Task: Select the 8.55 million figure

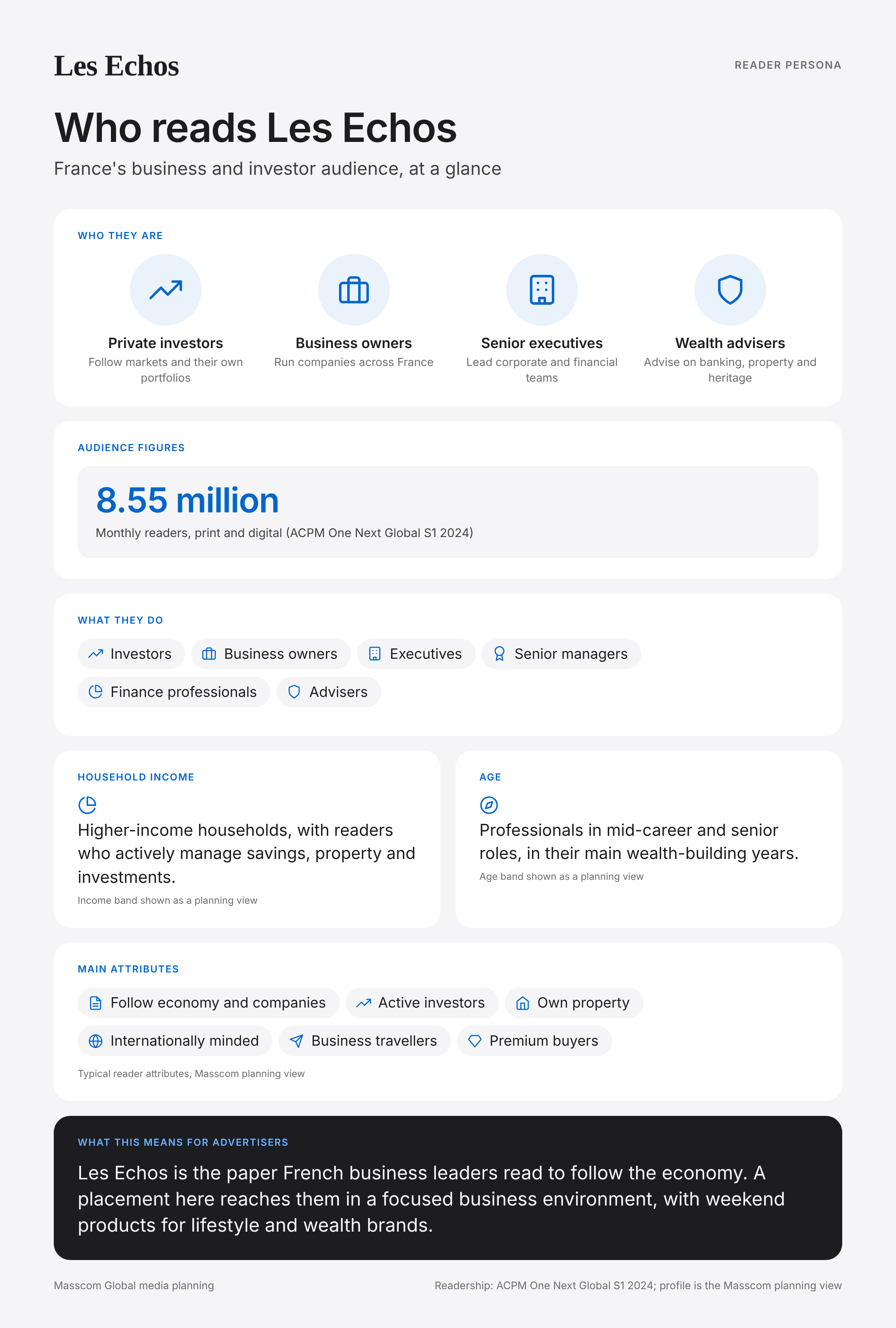Action: [187, 500]
